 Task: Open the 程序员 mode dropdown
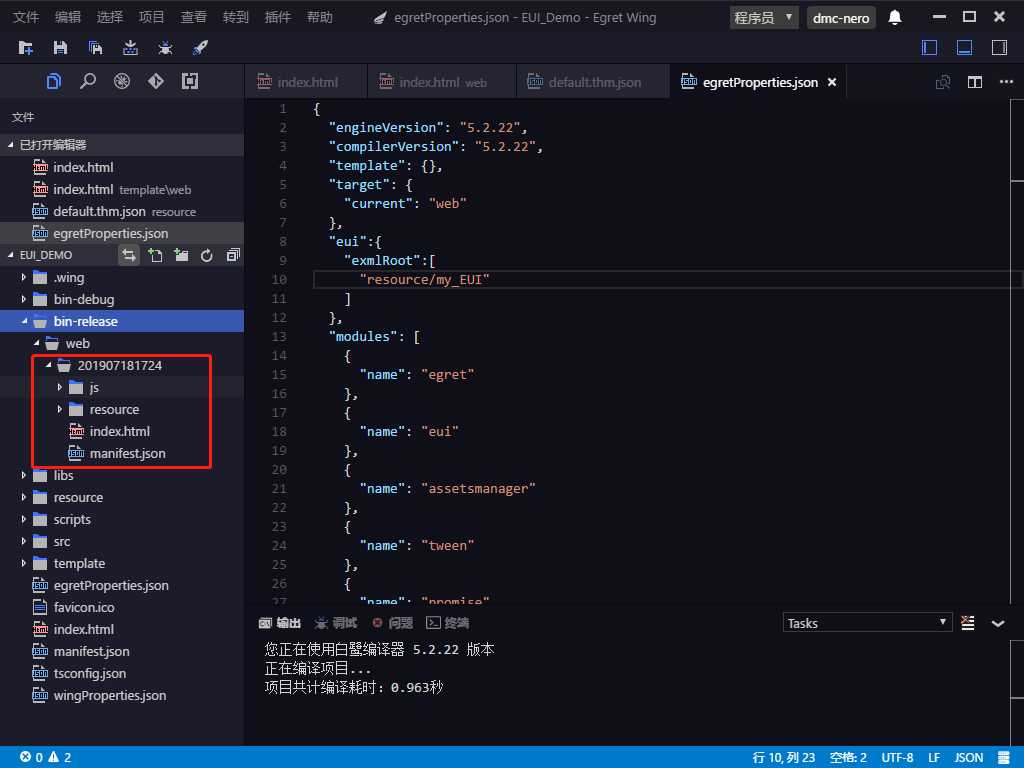763,18
